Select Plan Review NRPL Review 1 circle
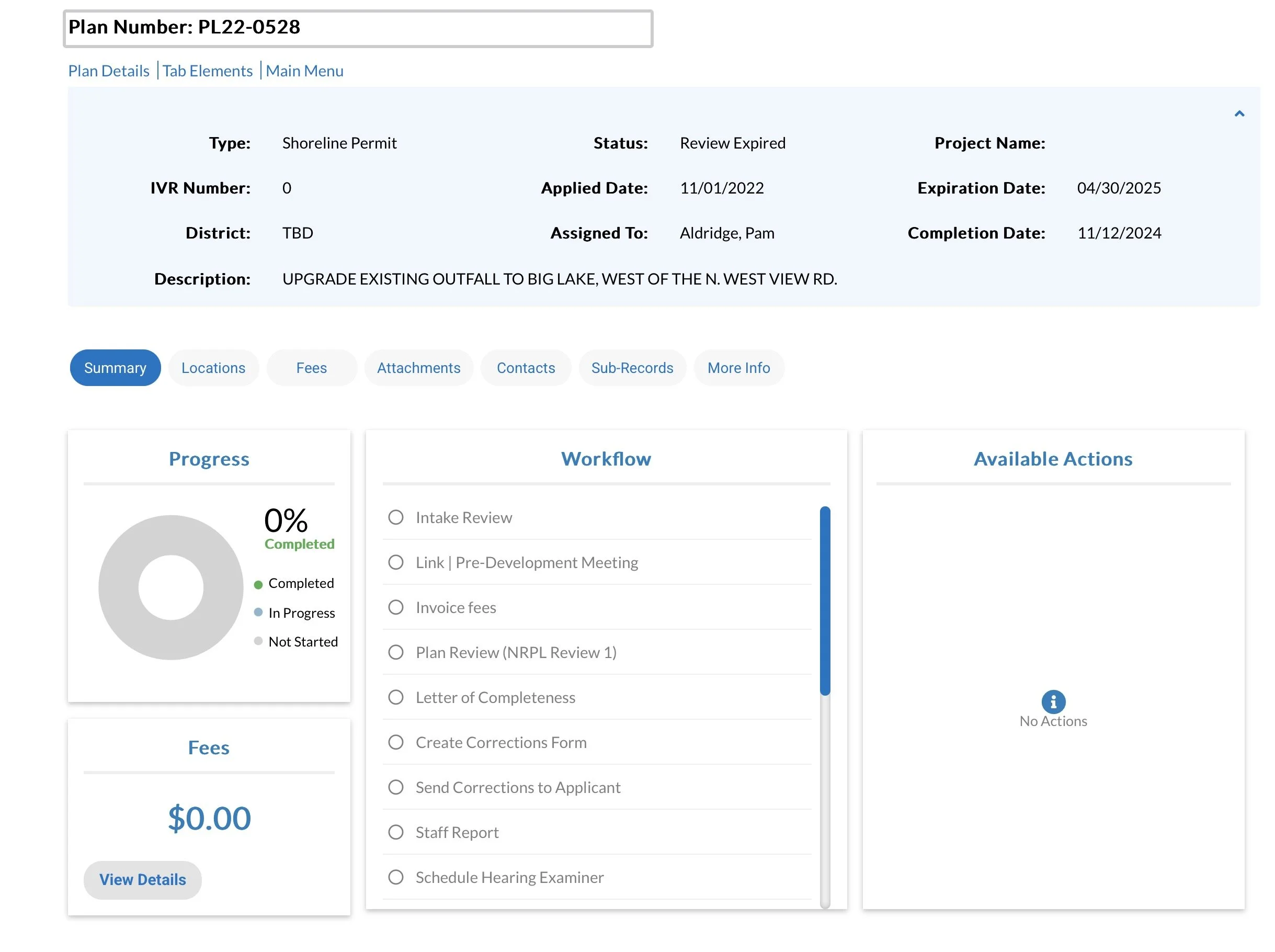1275x952 pixels. click(x=396, y=652)
